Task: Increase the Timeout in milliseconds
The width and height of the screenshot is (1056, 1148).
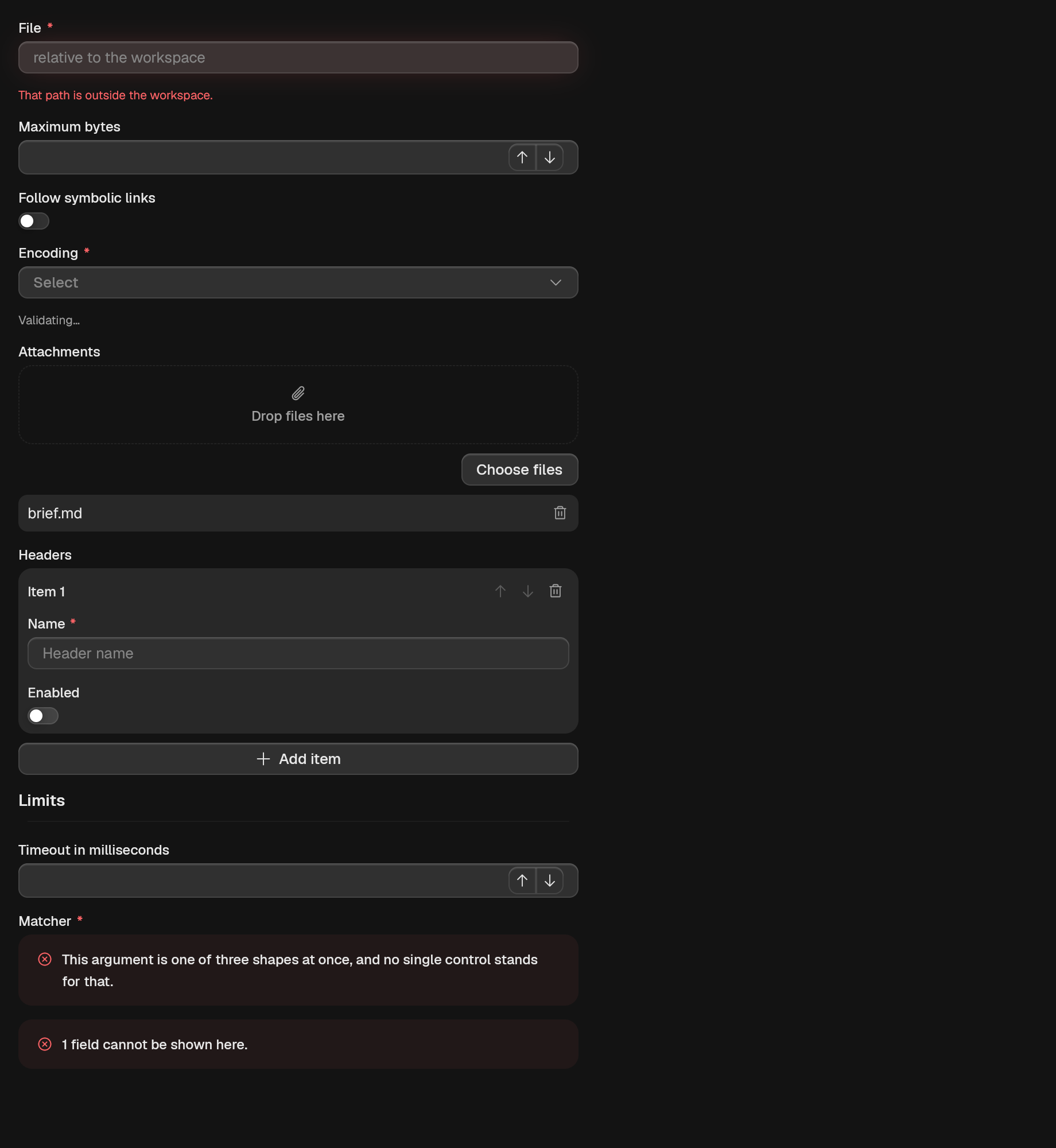Action: click(x=522, y=881)
